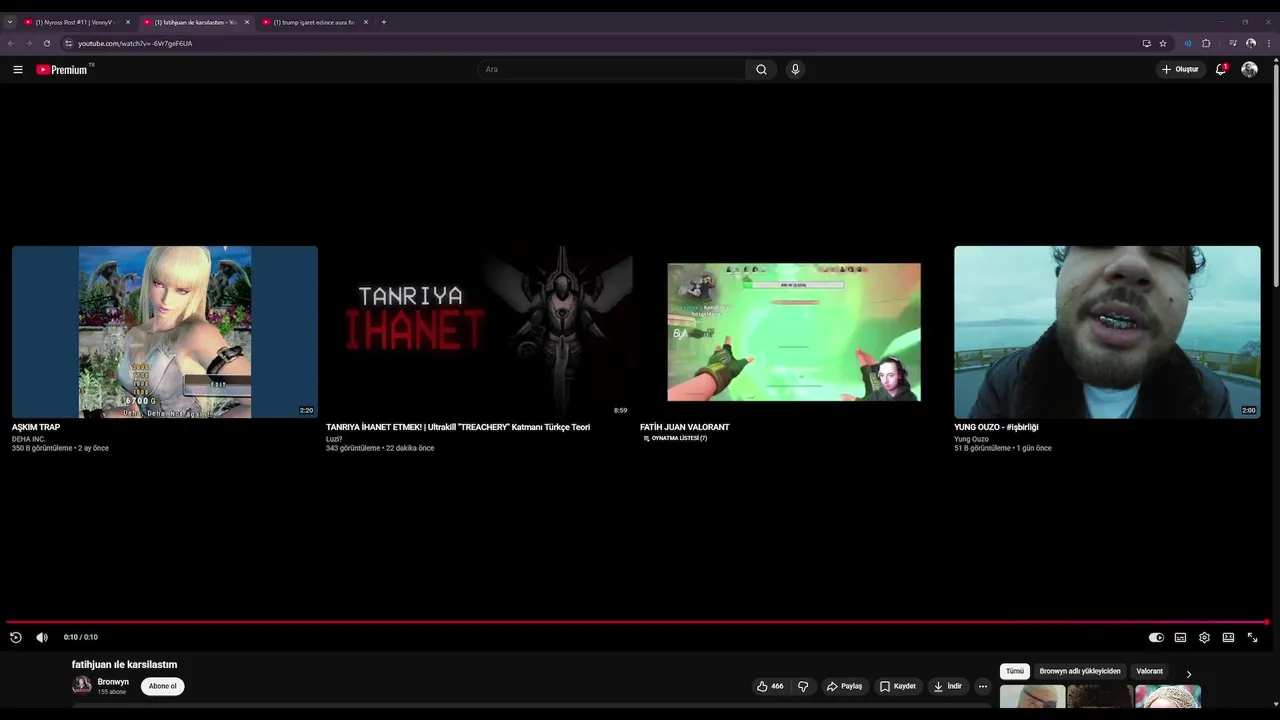Open the YouTube hamburger guide menu
1280x720 pixels.
coord(17,69)
